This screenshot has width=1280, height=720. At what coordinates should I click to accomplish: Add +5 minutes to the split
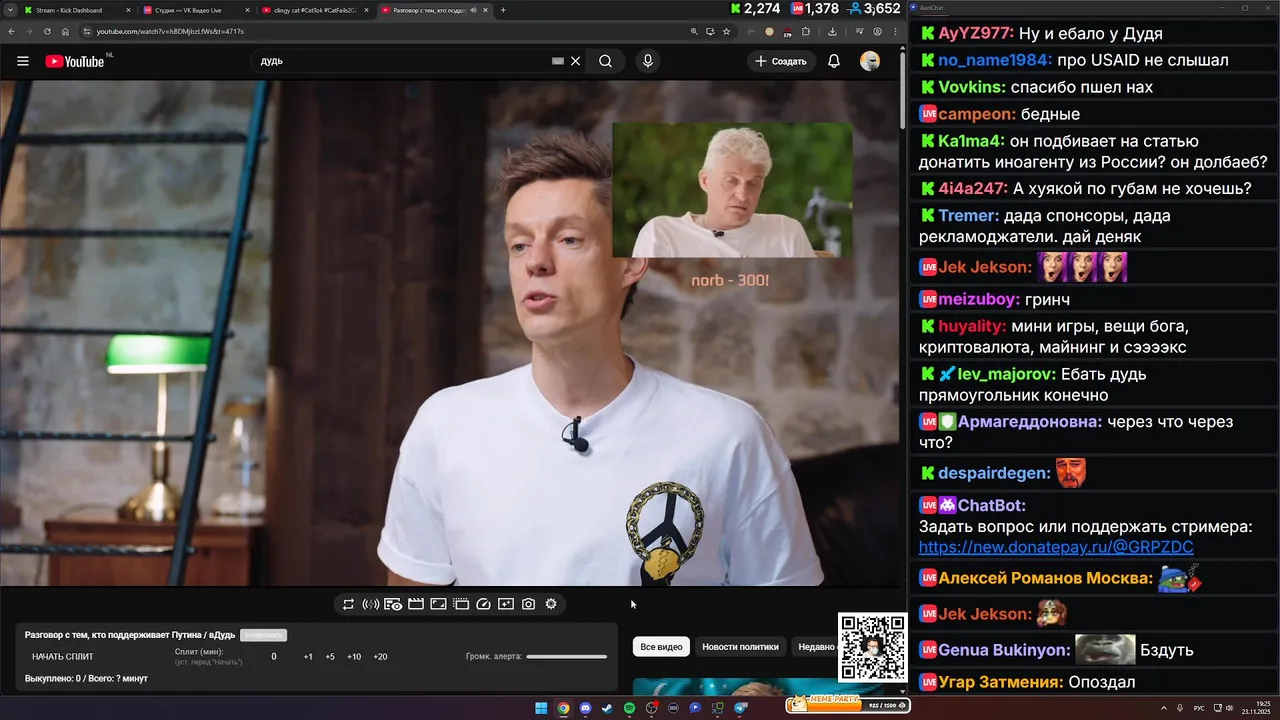(330, 657)
